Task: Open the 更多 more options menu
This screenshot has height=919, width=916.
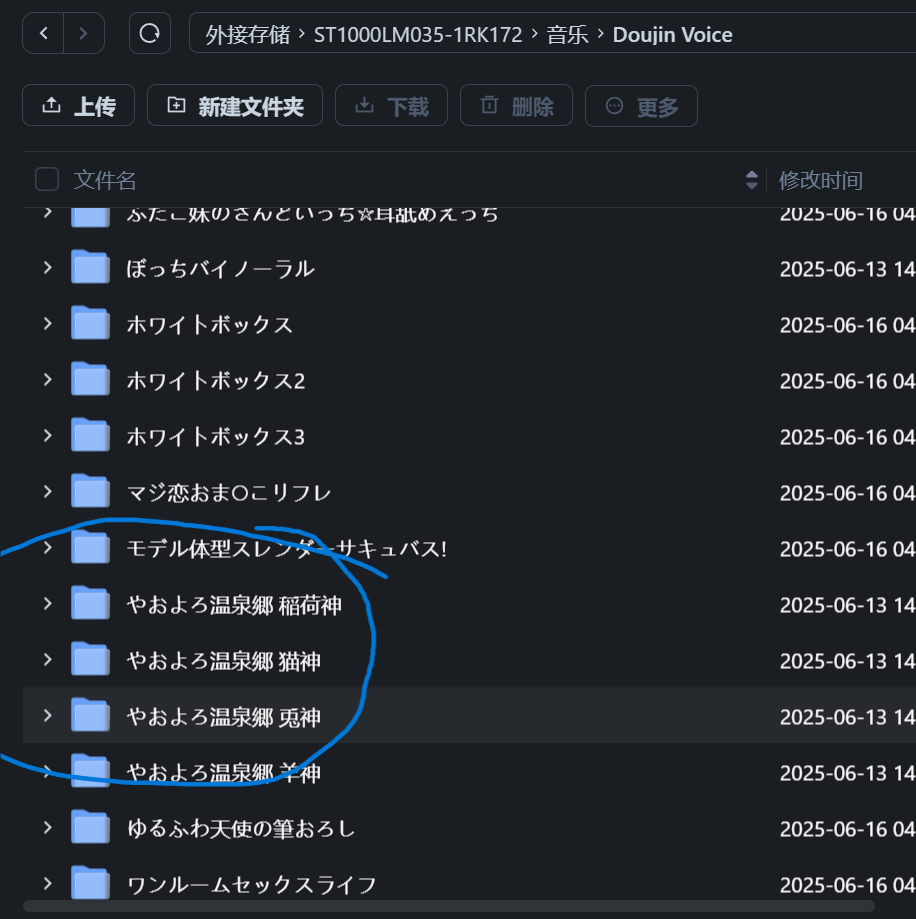Action: click(641, 106)
